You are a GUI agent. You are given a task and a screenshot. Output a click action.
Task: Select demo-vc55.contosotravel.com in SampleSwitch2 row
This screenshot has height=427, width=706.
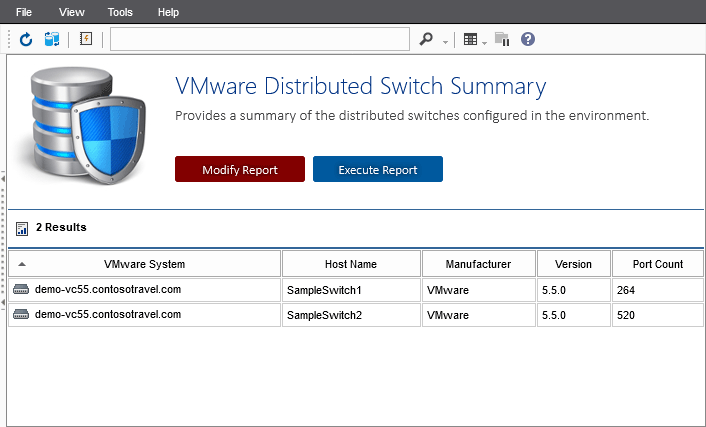click(x=108, y=314)
